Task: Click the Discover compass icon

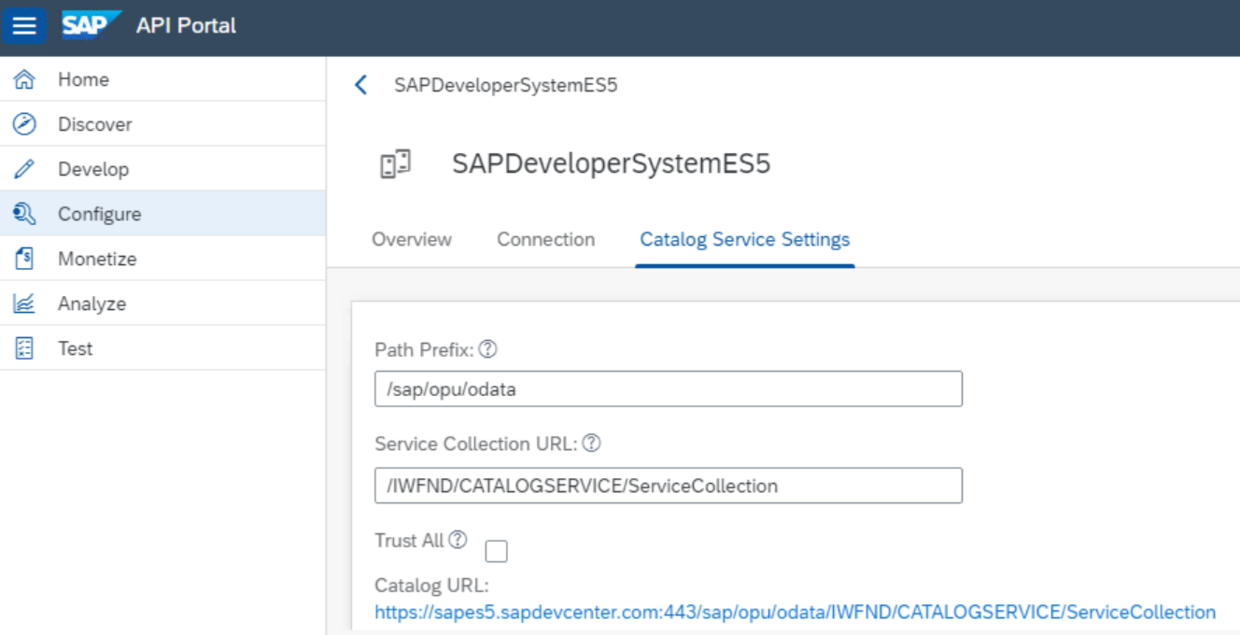Action: (25, 124)
